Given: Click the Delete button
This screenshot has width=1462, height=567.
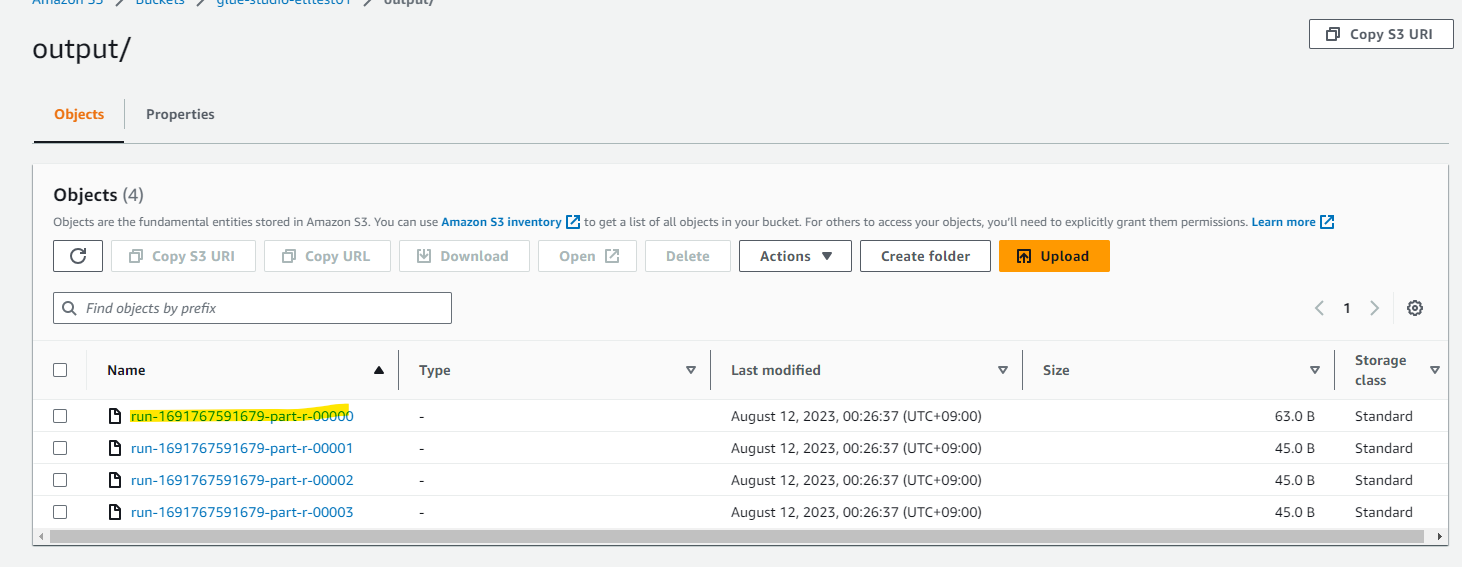Looking at the screenshot, I should (x=688, y=256).
